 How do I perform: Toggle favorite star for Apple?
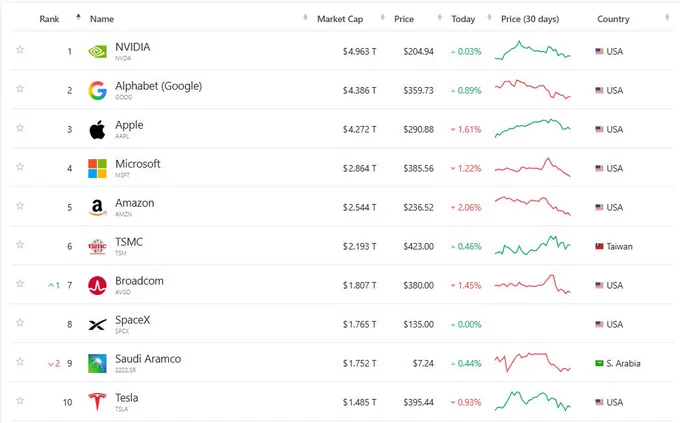(20, 128)
